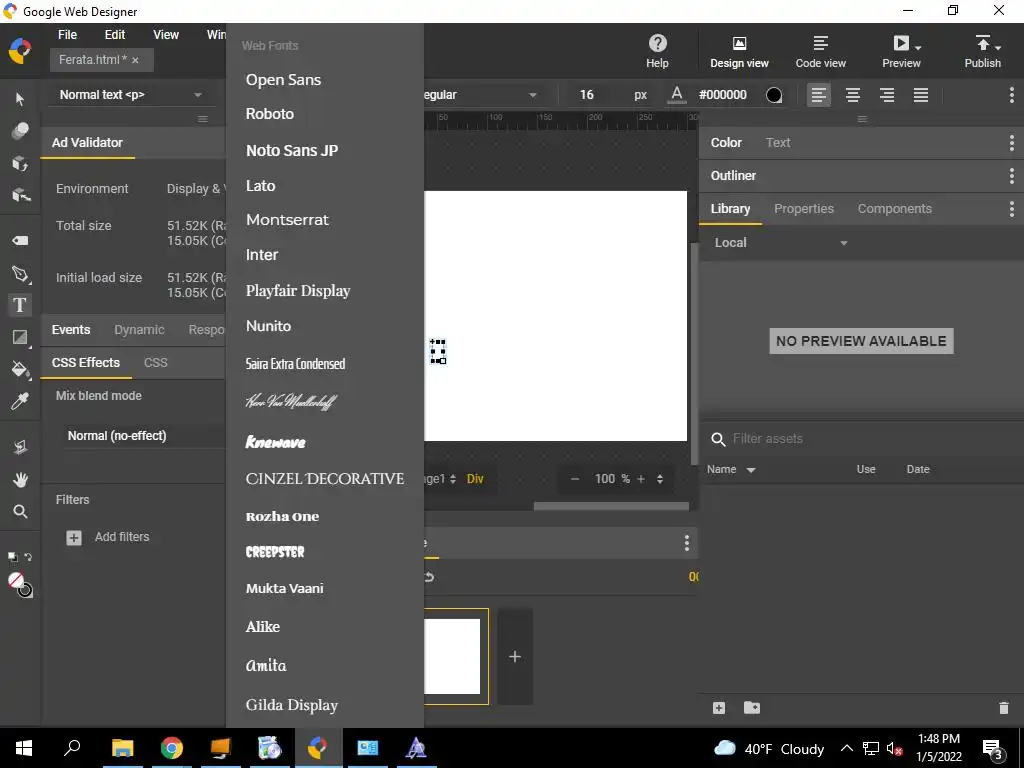This screenshot has width=1024, height=768.
Task: Open the Outliner panel options menu
Action: point(1011,176)
